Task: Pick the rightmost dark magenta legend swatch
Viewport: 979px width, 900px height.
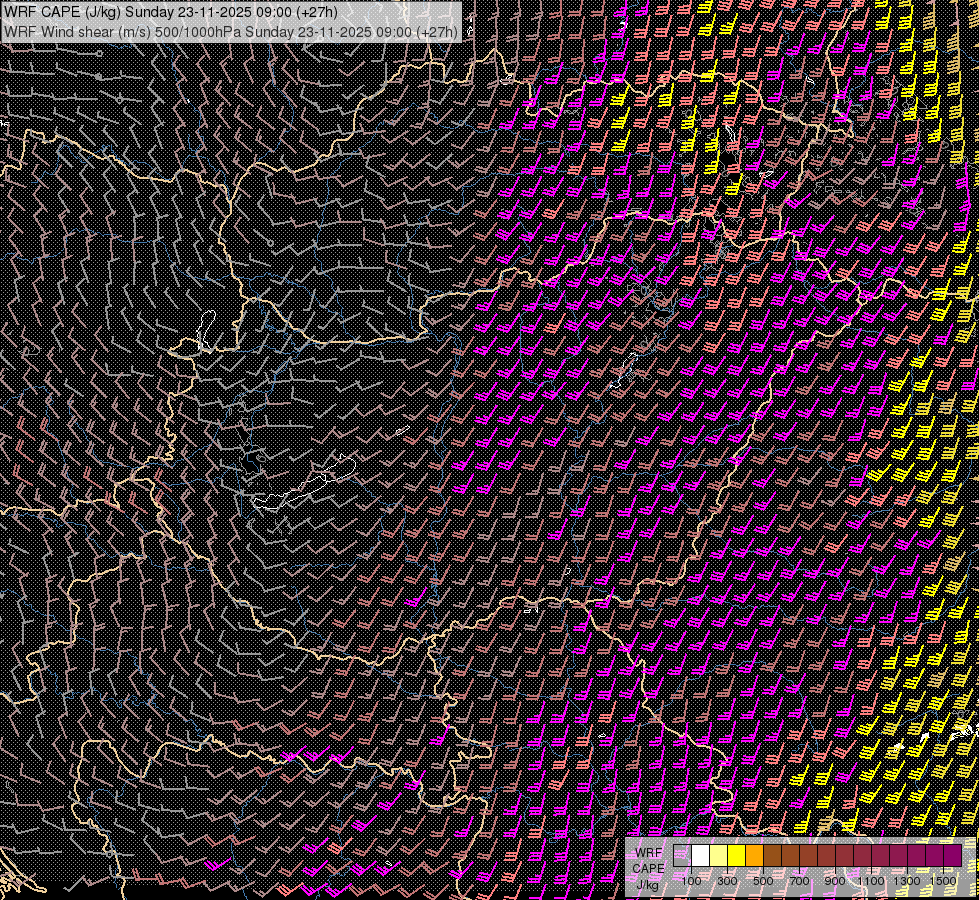Action: coord(952,855)
